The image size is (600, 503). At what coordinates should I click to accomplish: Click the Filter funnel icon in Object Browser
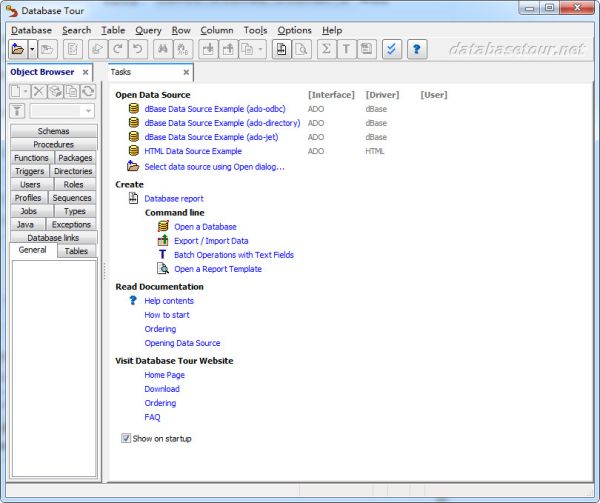pos(17,111)
